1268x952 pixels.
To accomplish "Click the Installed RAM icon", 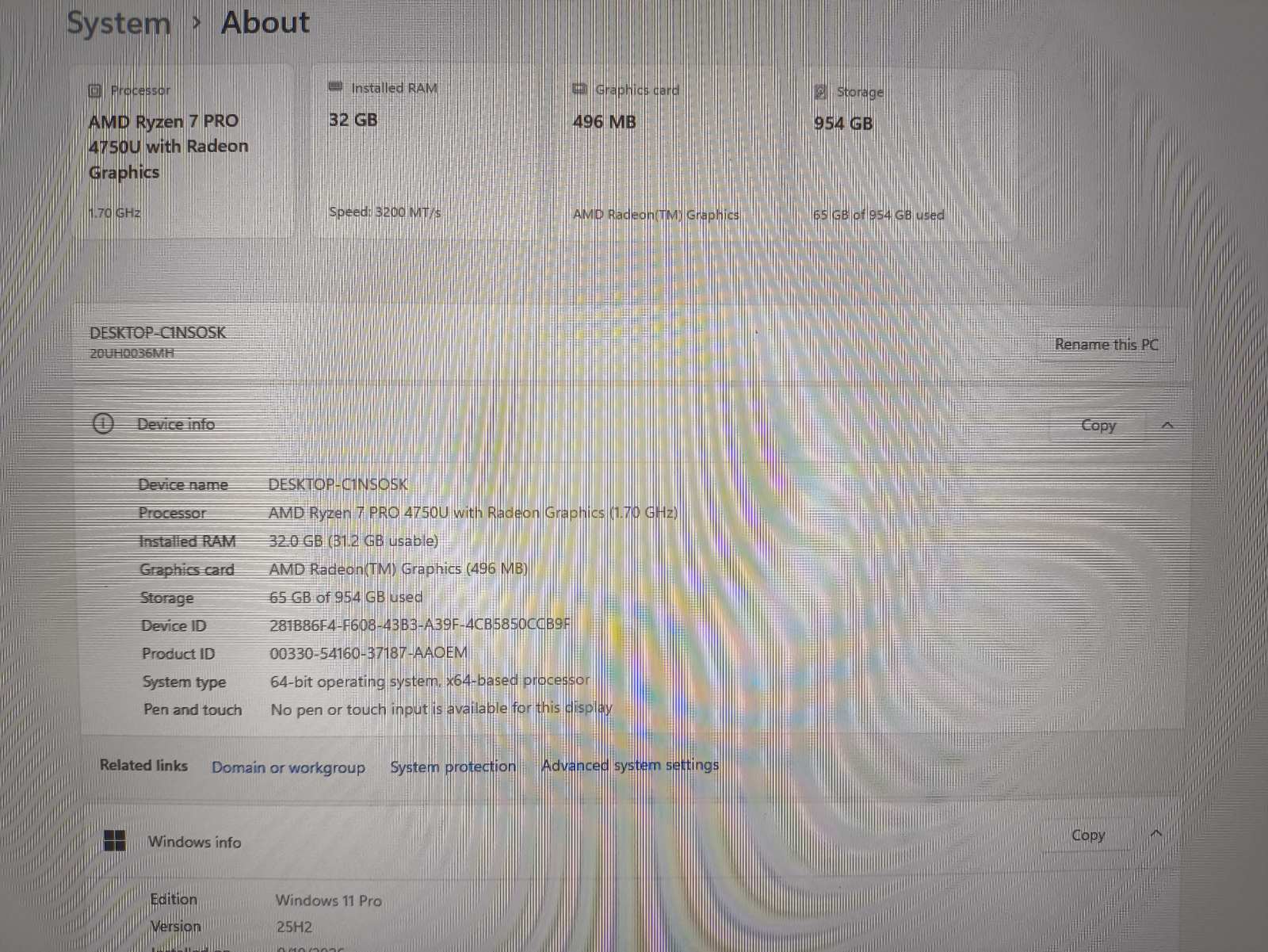I will pos(335,86).
